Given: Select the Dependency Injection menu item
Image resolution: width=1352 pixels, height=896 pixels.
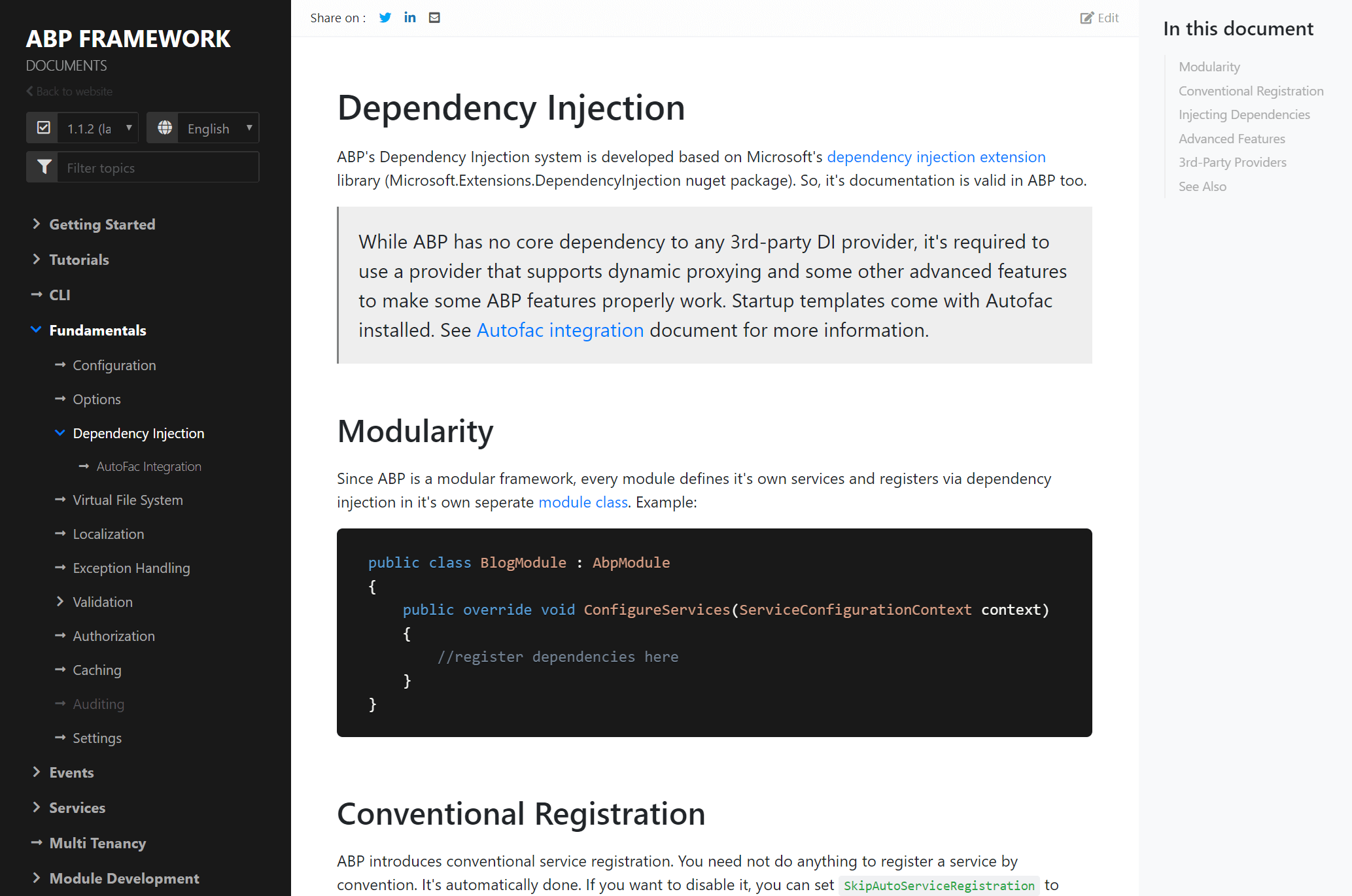Looking at the screenshot, I should pos(139,433).
